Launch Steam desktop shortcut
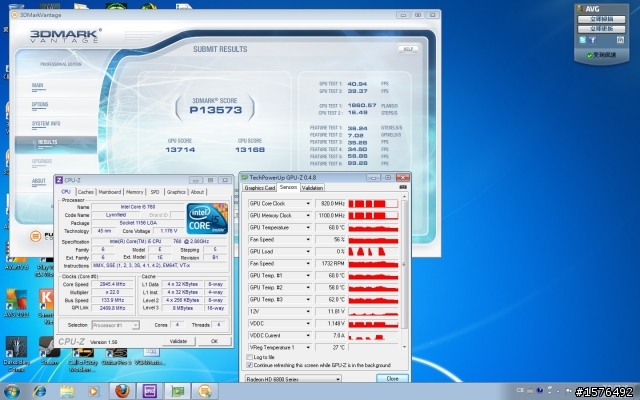The image size is (640, 400). [49, 351]
